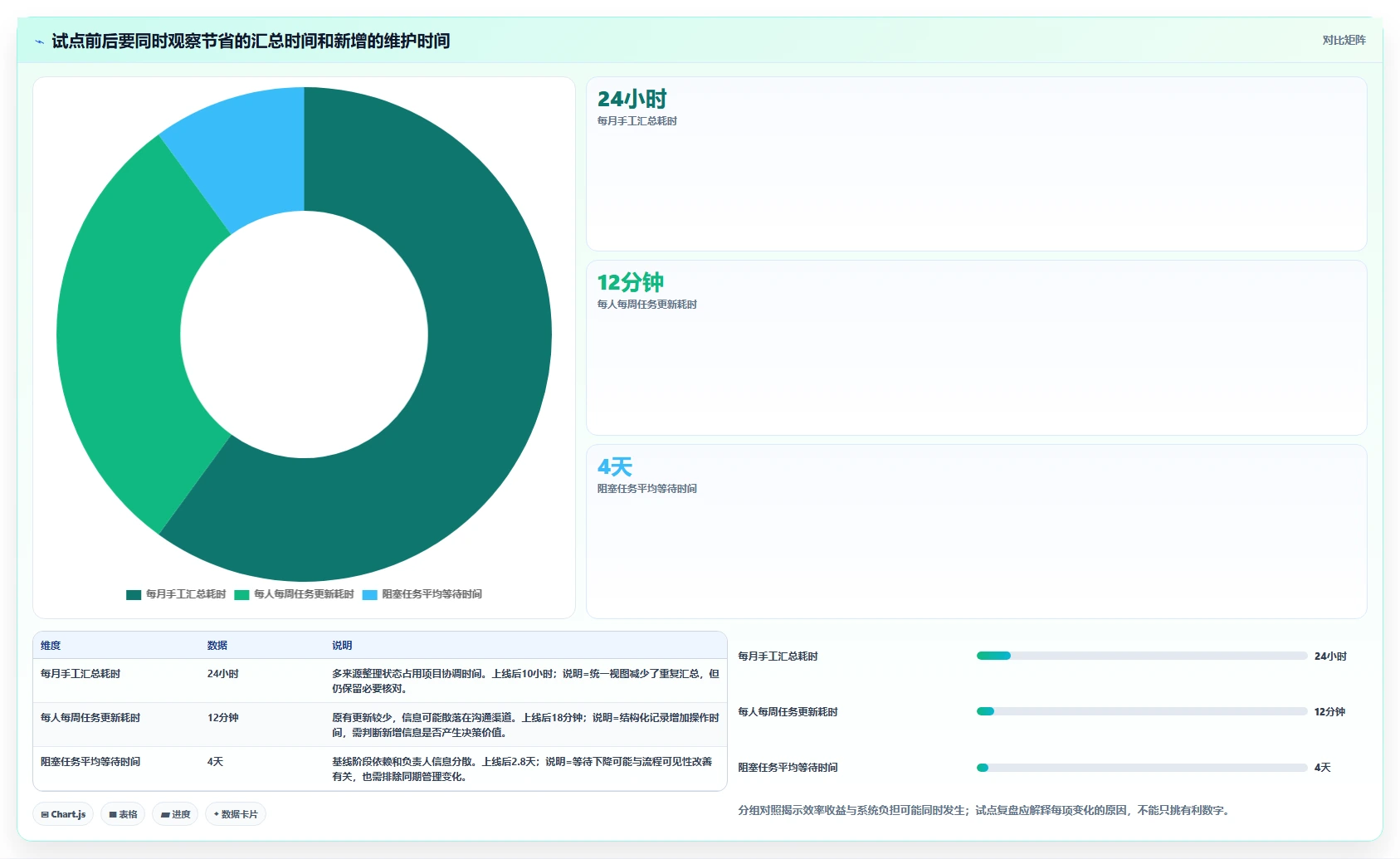The image size is (1400, 859).
Task: Open the 12分钟 stat card
Action: pos(977,348)
